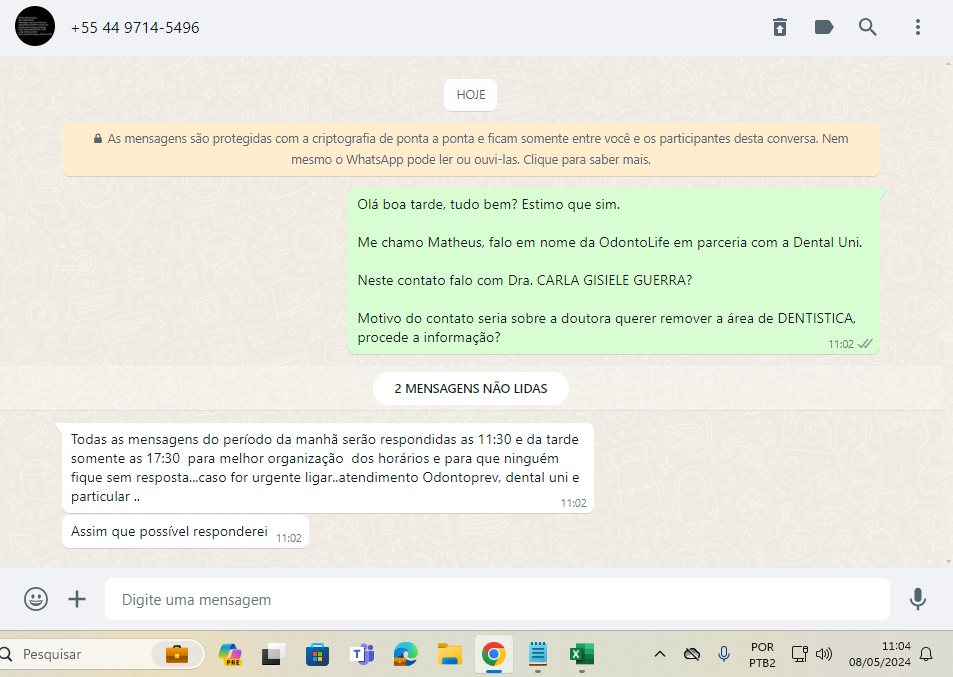Click the HOJE date badge

tap(470, 95)
